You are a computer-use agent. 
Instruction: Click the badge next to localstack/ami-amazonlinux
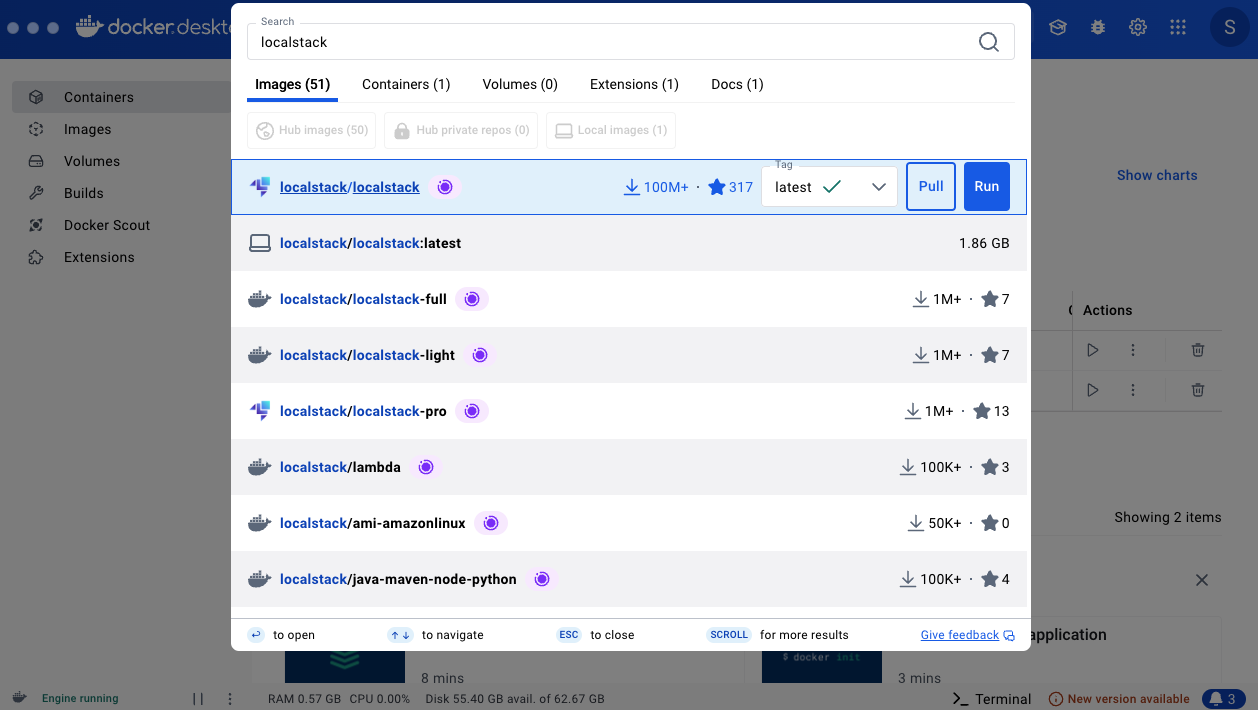[491, 523]
